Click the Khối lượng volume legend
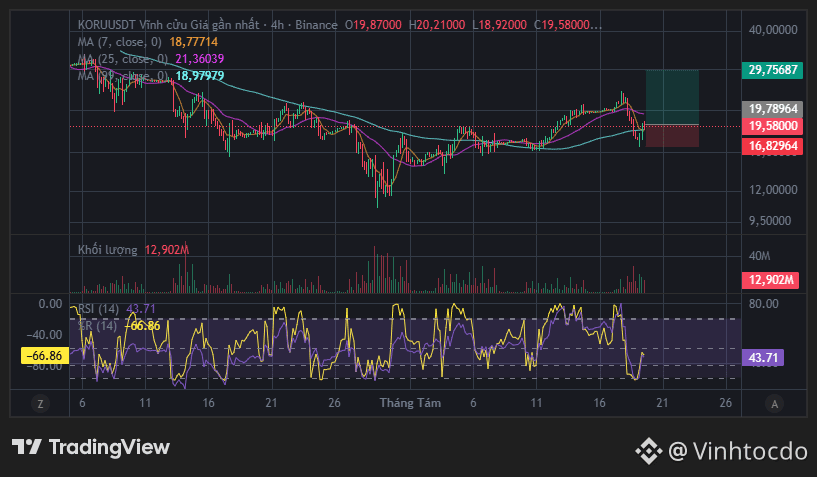Screen dimensions: 817x477 107,250
